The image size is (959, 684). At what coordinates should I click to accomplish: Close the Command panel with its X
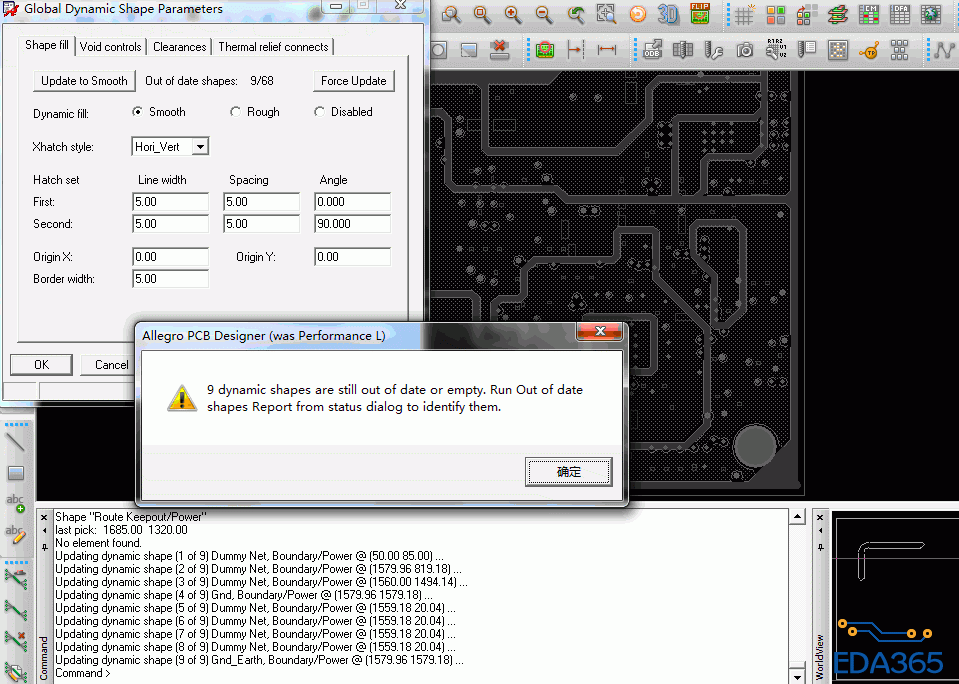[x=44, y=517]
